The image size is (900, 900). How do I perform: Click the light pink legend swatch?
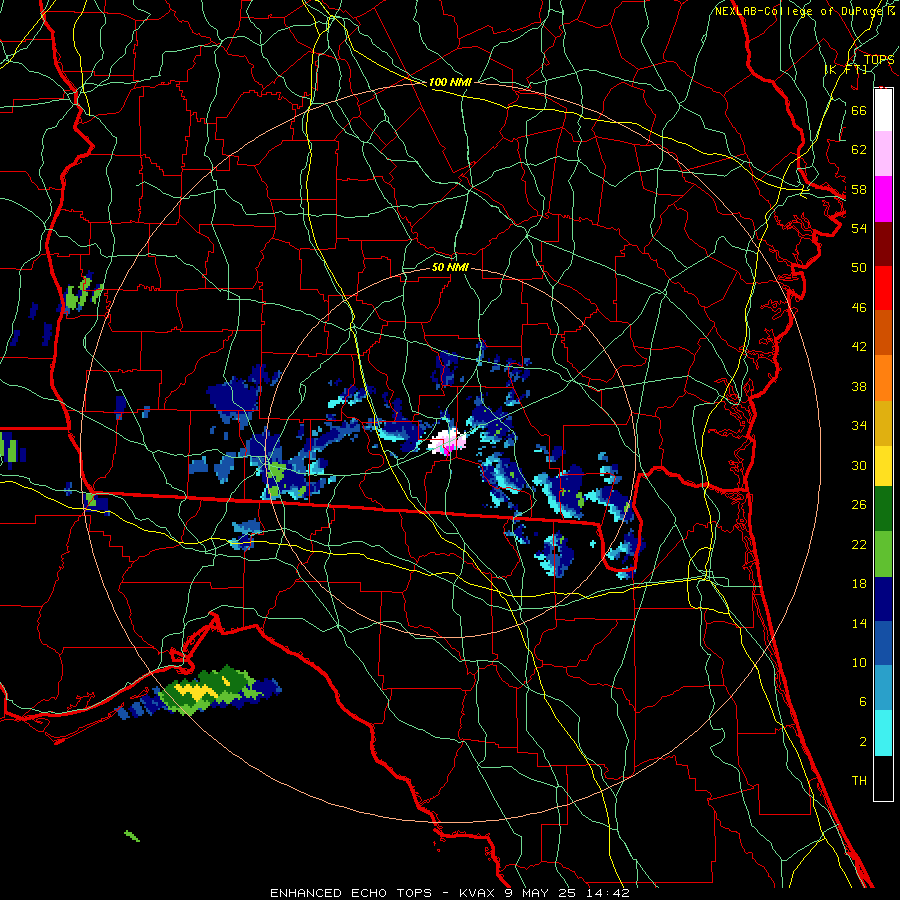point(883,154)
